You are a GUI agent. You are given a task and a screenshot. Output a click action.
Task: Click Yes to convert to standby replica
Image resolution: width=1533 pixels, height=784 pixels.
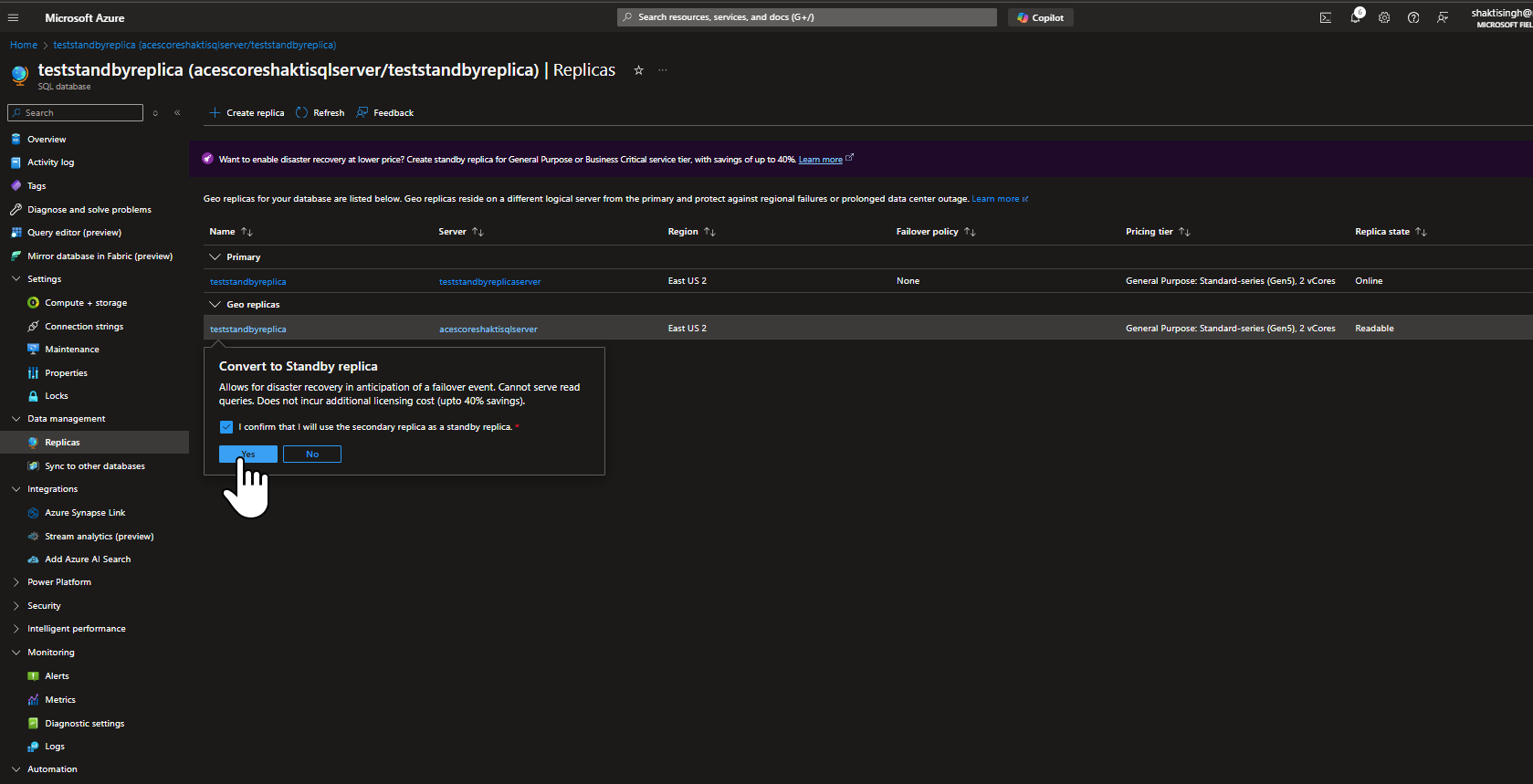click(248, 455)
